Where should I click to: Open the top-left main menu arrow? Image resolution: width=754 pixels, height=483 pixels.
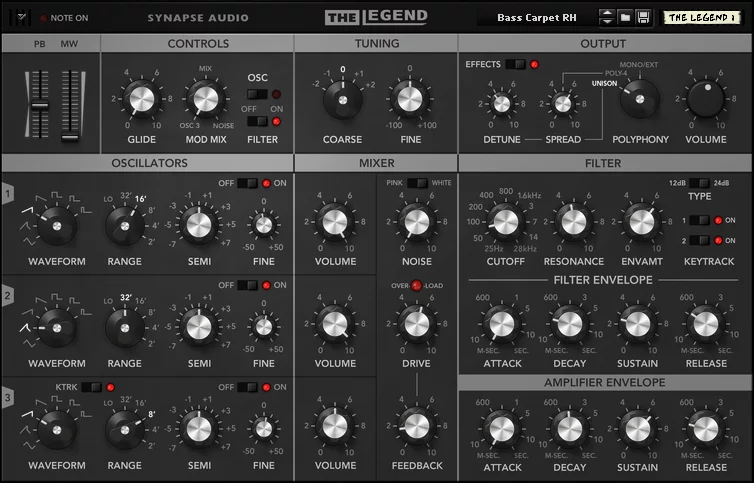pyautogui.click(x=21, y=17)
